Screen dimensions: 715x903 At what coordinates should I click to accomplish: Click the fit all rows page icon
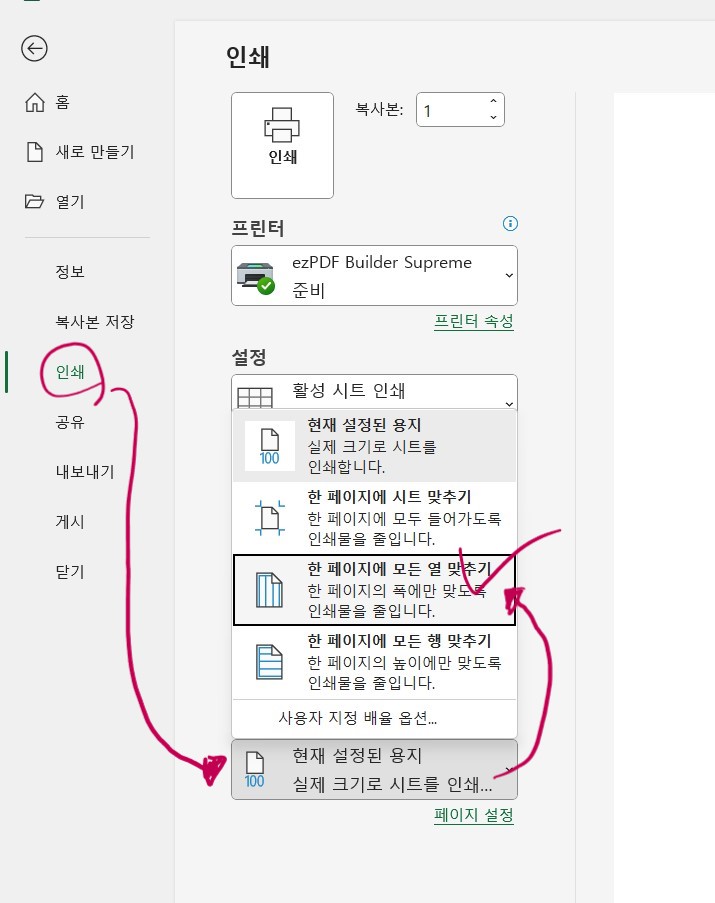(269, 662)
